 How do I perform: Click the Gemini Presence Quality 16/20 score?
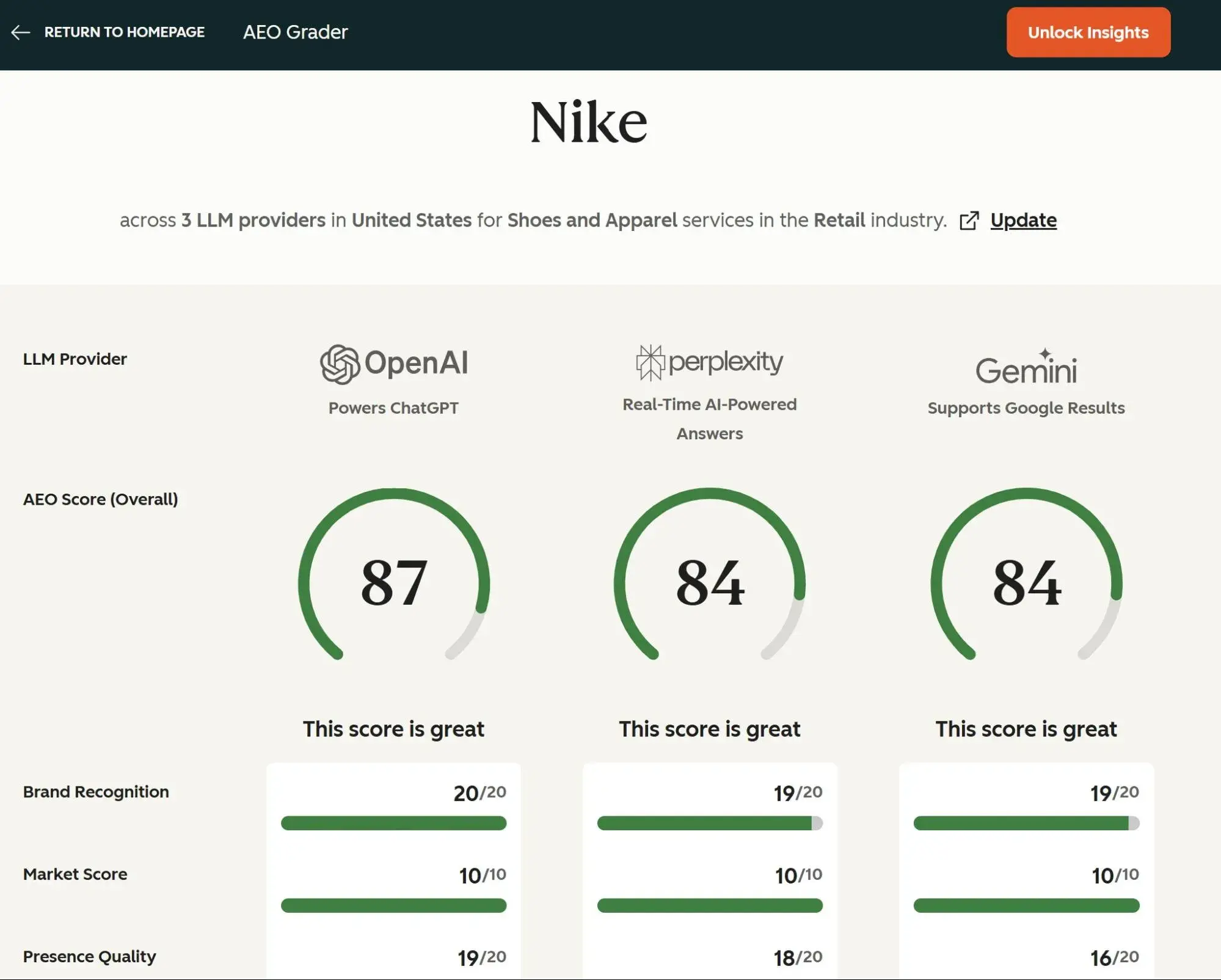tap(1114, 957)
